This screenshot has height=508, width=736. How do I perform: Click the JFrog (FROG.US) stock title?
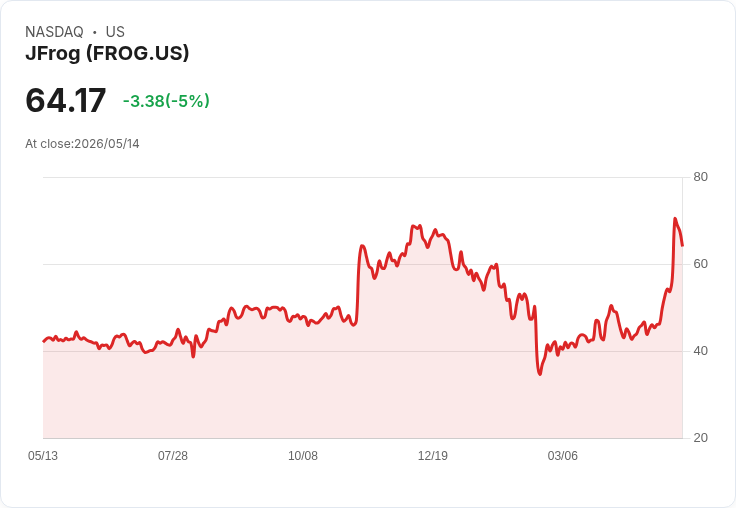click(107, 53)
